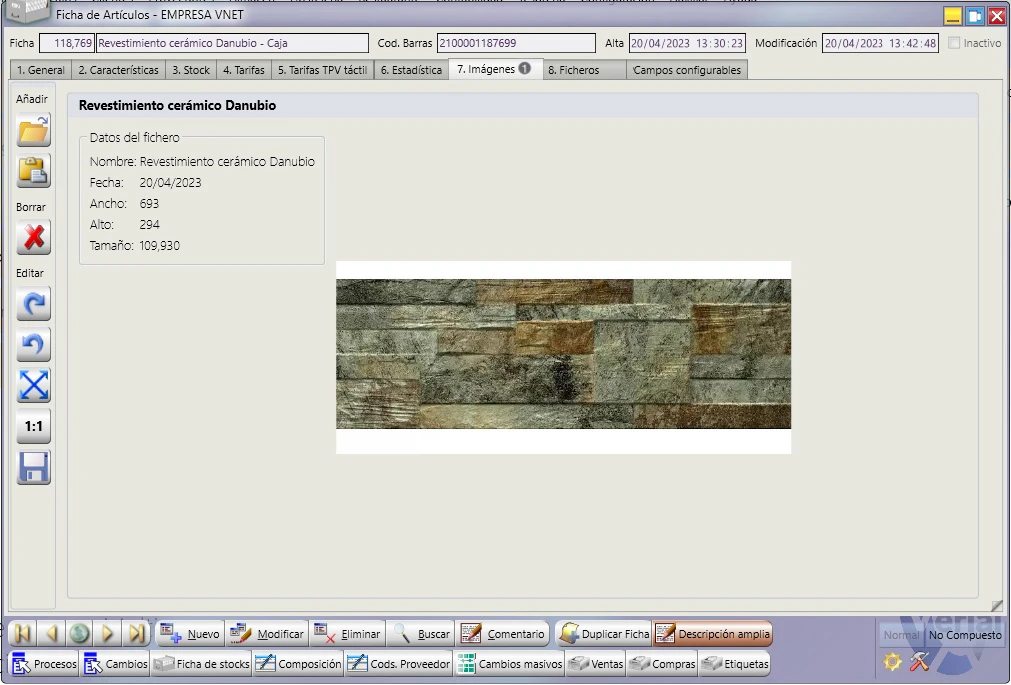The width and height of the screenshot is (1011, 685).
Task: Save image with floppy disk icon
Action: point(34,468)
